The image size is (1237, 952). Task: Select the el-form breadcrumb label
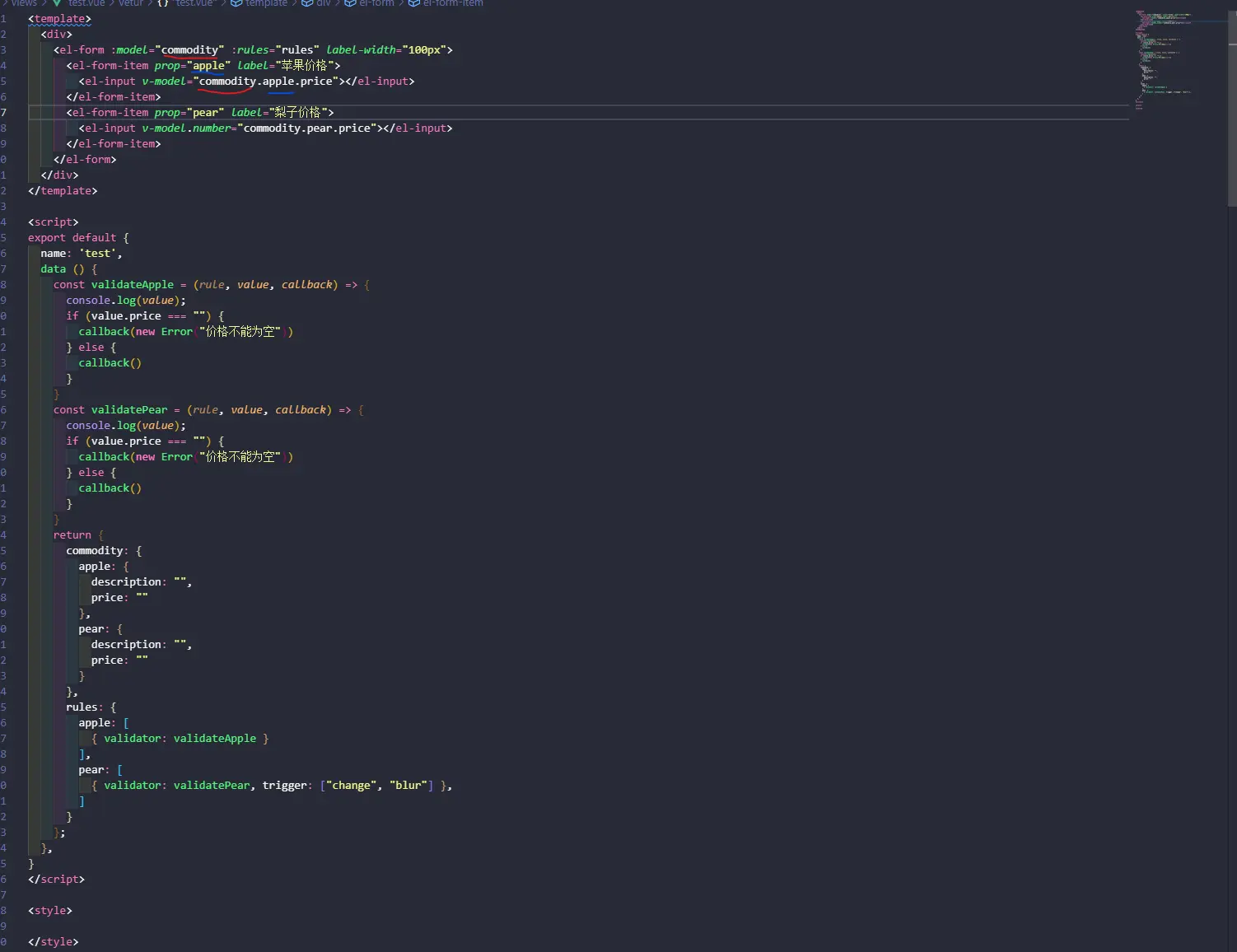[x=376, y=3]
